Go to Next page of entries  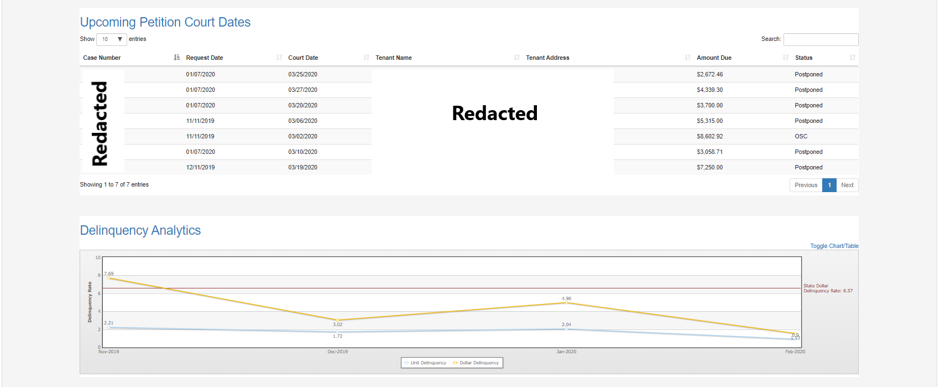(847, 185)
